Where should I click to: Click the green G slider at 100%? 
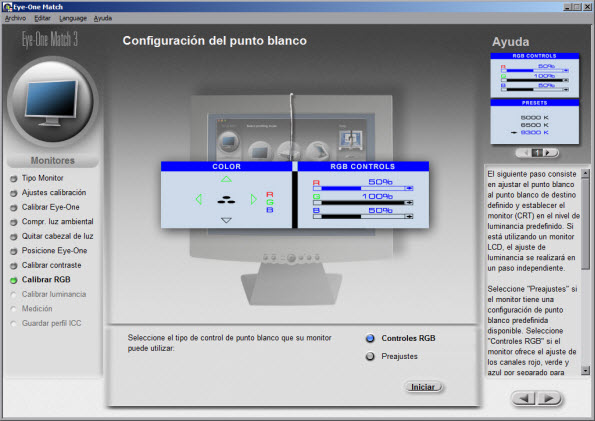point(363,203)
